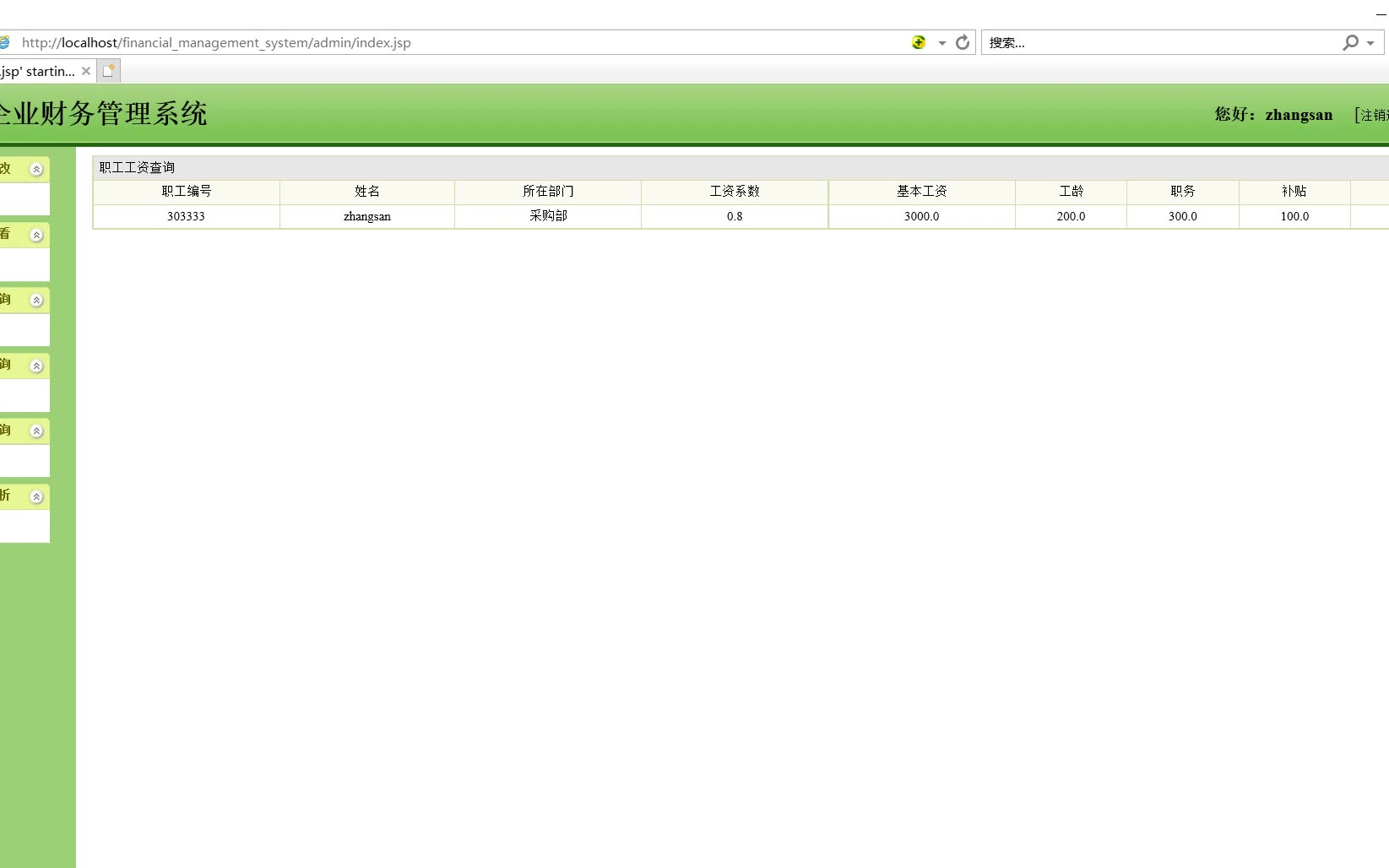Select employee number cell 303333

[187, 216]
